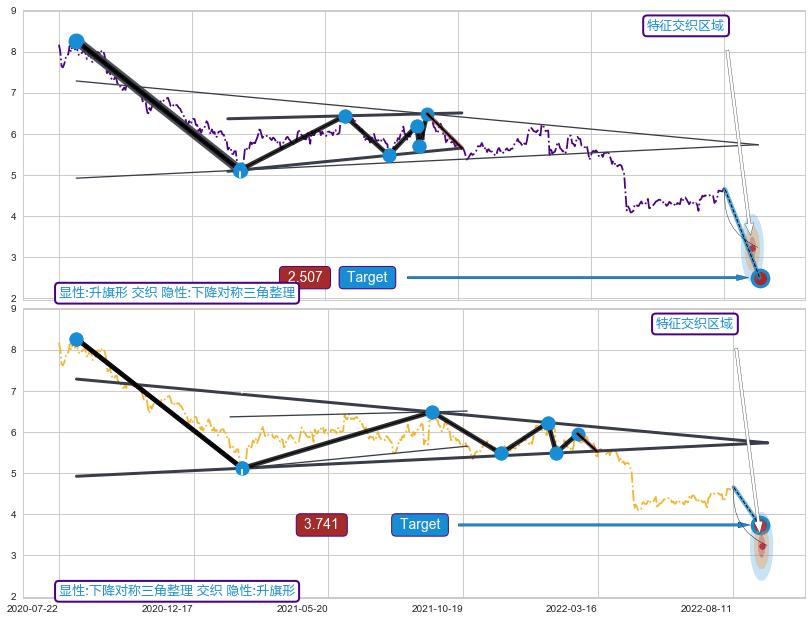Click the bottom chart's trough marker near 5
This screenshot has height=621, width=811.
click(x=242, y=468)
